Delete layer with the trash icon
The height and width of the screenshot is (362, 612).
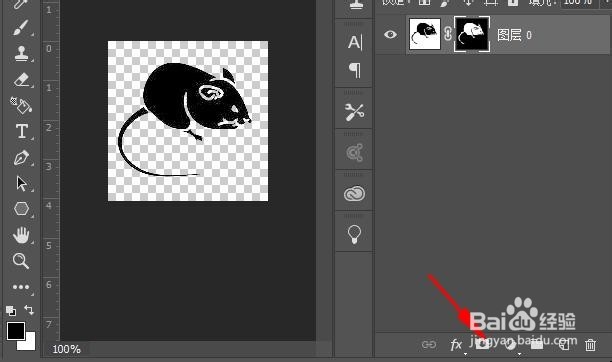(591, 345)
